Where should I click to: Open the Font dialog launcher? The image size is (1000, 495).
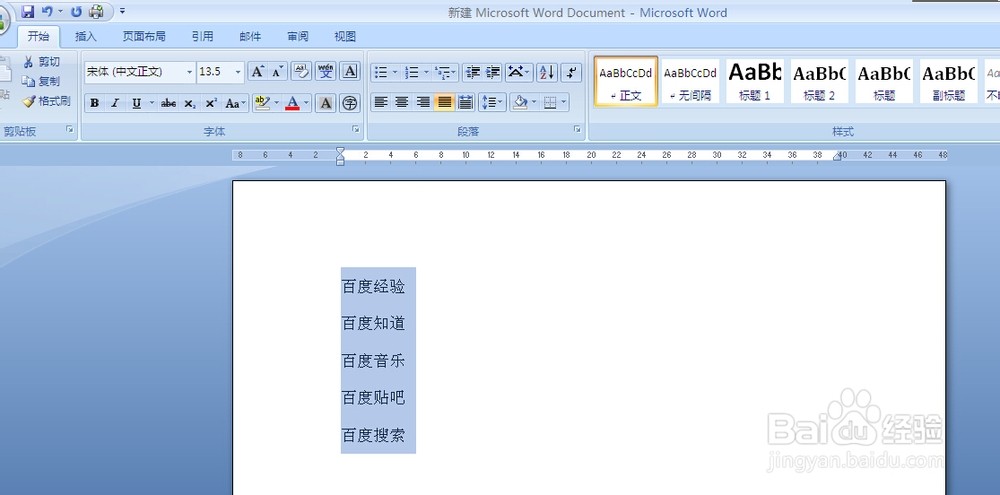point(356,129)
